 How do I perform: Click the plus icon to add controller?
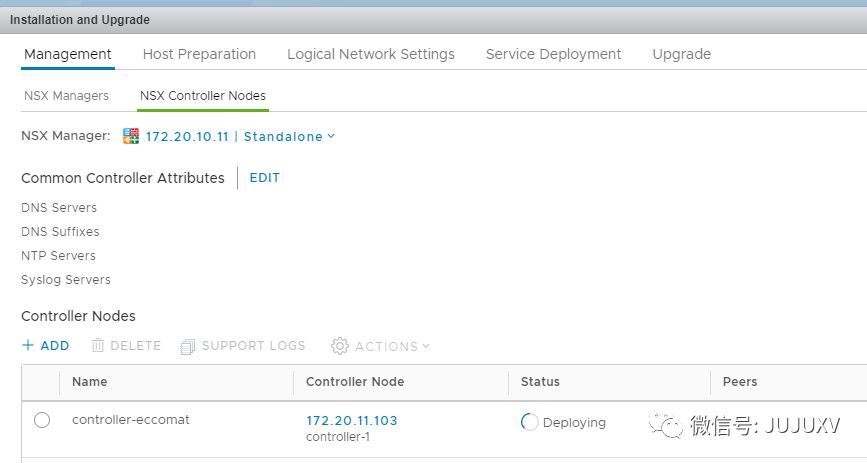click(x=27, y=346)
